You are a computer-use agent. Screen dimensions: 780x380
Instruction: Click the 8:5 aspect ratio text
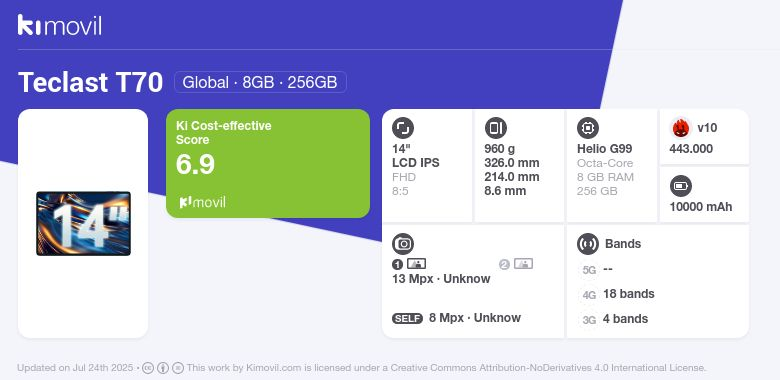(x=400, y=191)
